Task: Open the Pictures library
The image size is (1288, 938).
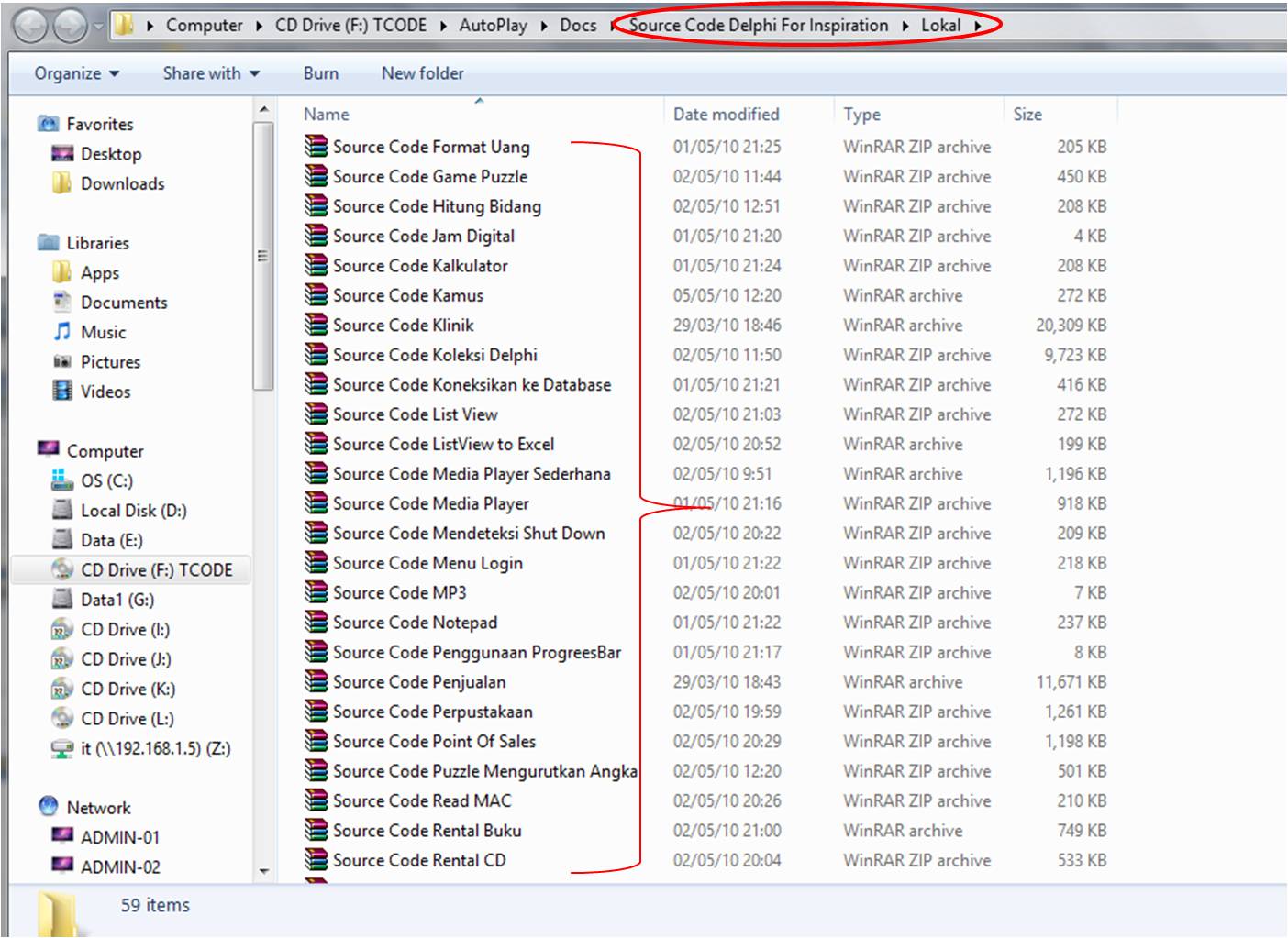Action: click(112, 361)
